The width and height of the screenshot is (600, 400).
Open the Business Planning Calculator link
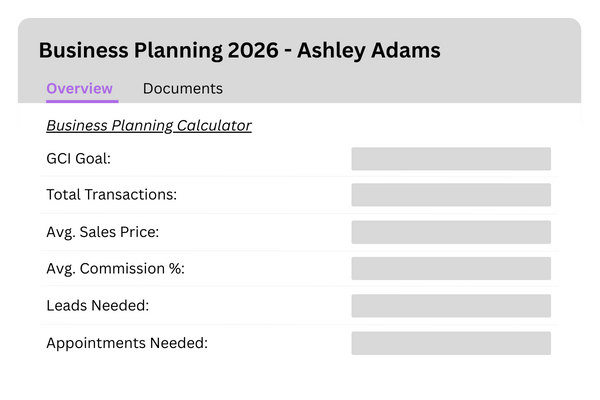pos(148,126)
